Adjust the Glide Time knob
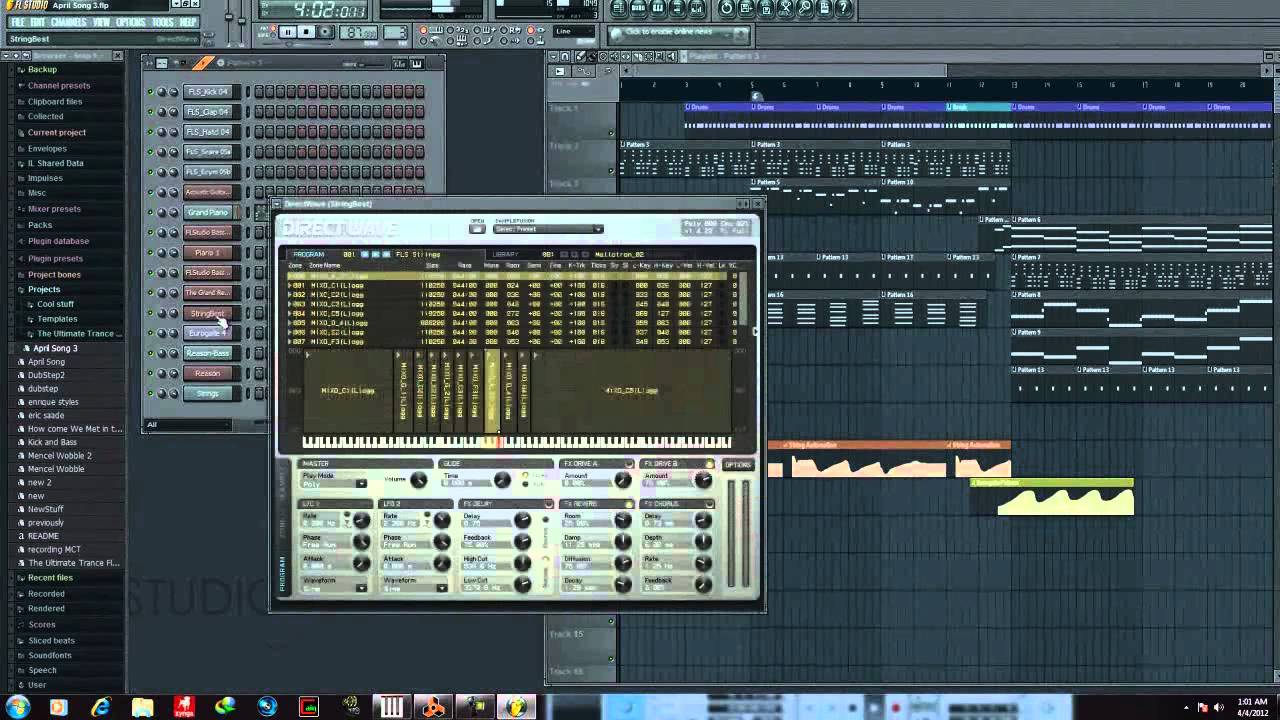 [501, 481]
